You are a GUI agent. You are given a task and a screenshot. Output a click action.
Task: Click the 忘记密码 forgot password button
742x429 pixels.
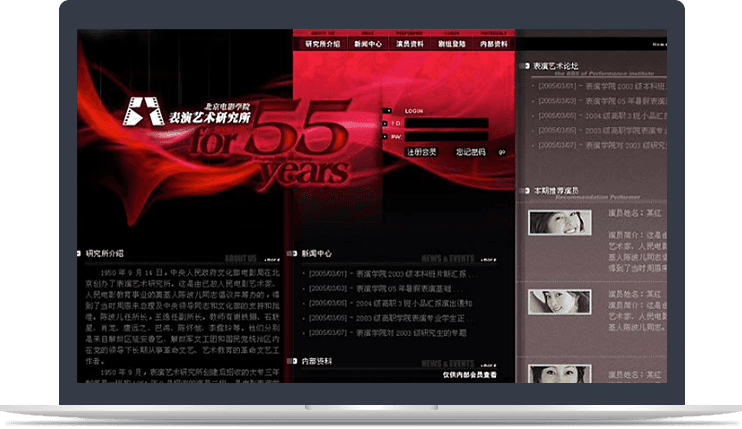tap(470, 152)
